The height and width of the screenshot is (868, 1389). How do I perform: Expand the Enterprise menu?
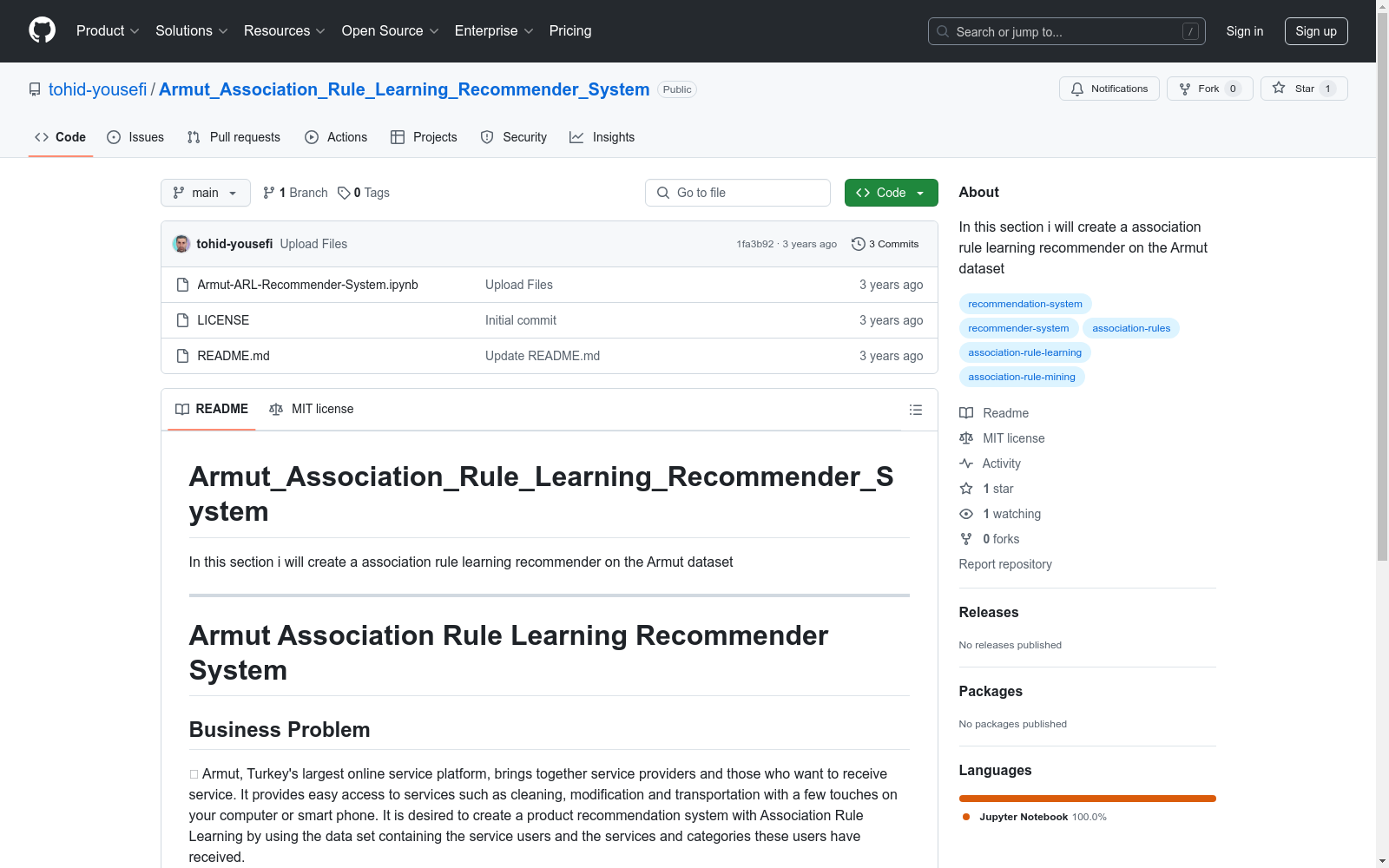point(494,30)
